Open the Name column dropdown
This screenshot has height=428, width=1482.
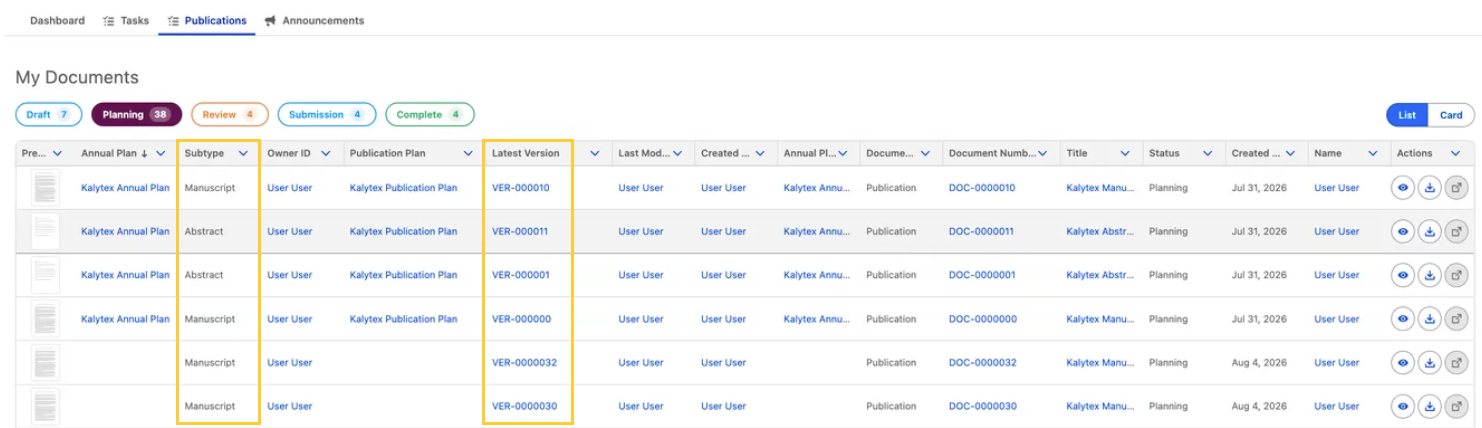click(1372, 153)
